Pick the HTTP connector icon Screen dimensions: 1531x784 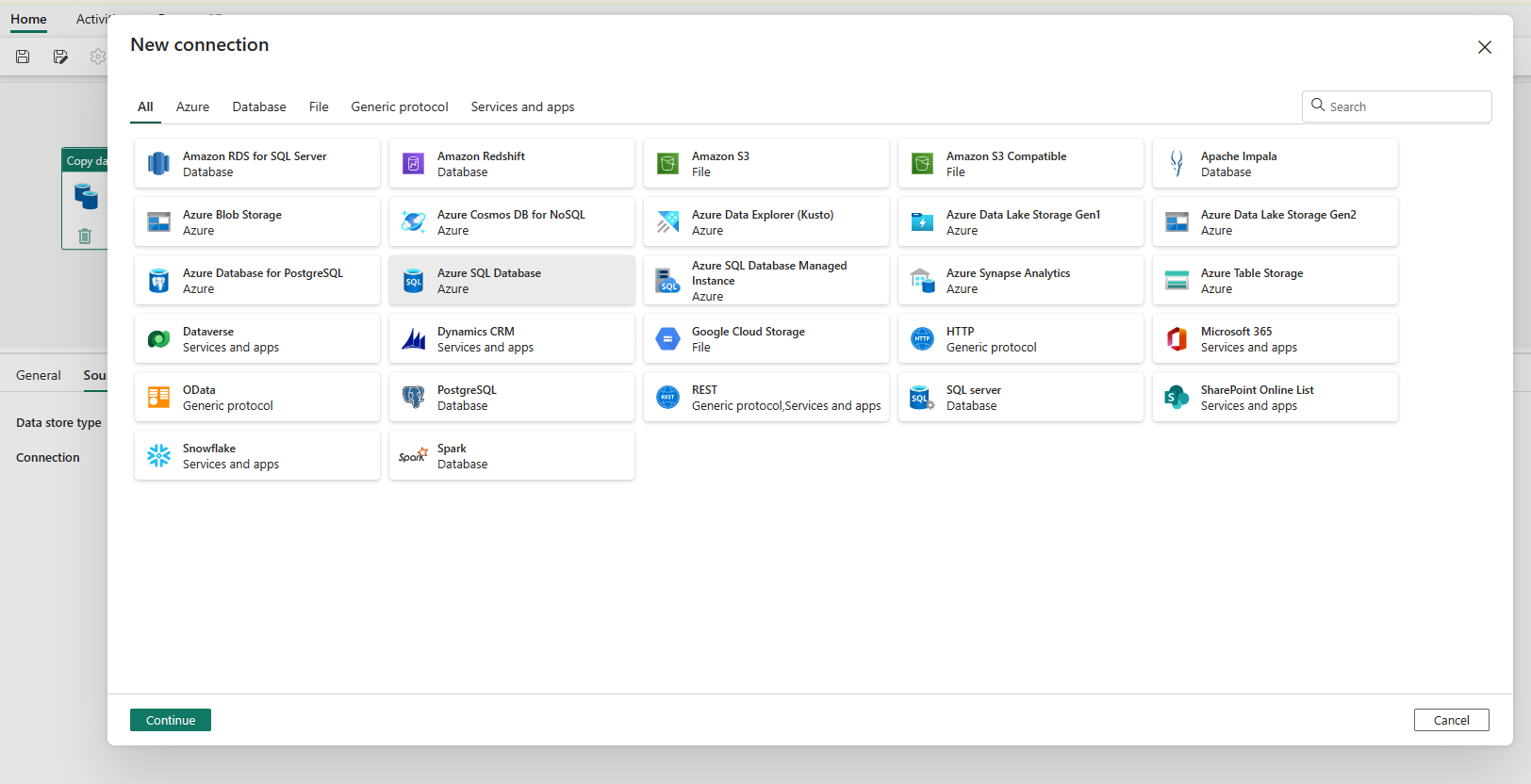point(922,339)
